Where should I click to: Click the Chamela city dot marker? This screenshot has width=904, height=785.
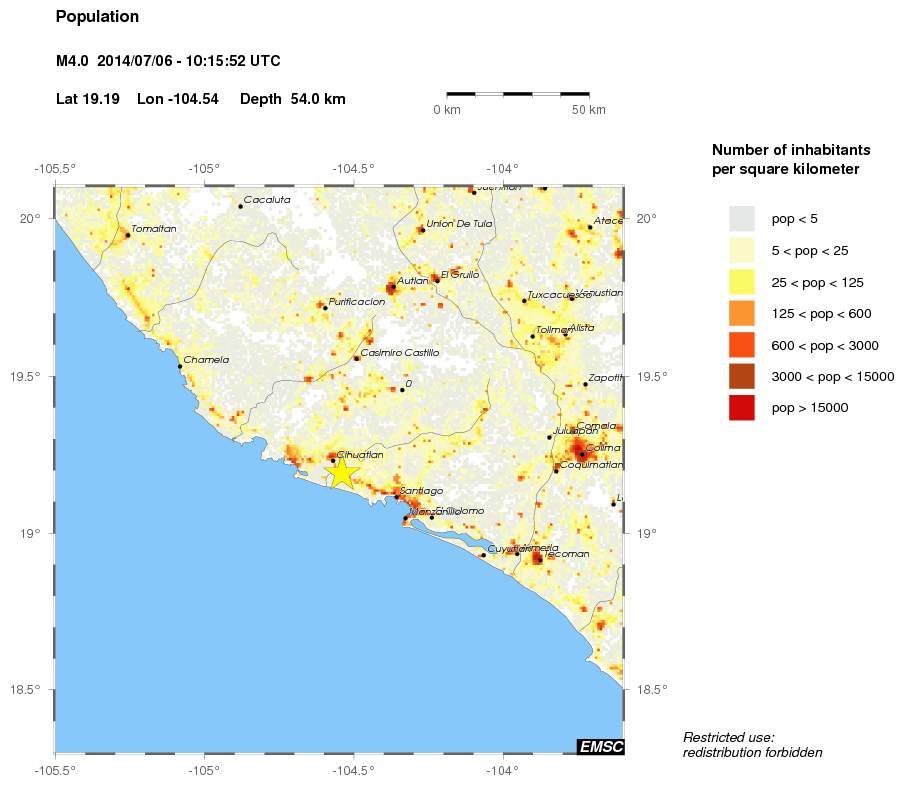[x=180, y=367]
